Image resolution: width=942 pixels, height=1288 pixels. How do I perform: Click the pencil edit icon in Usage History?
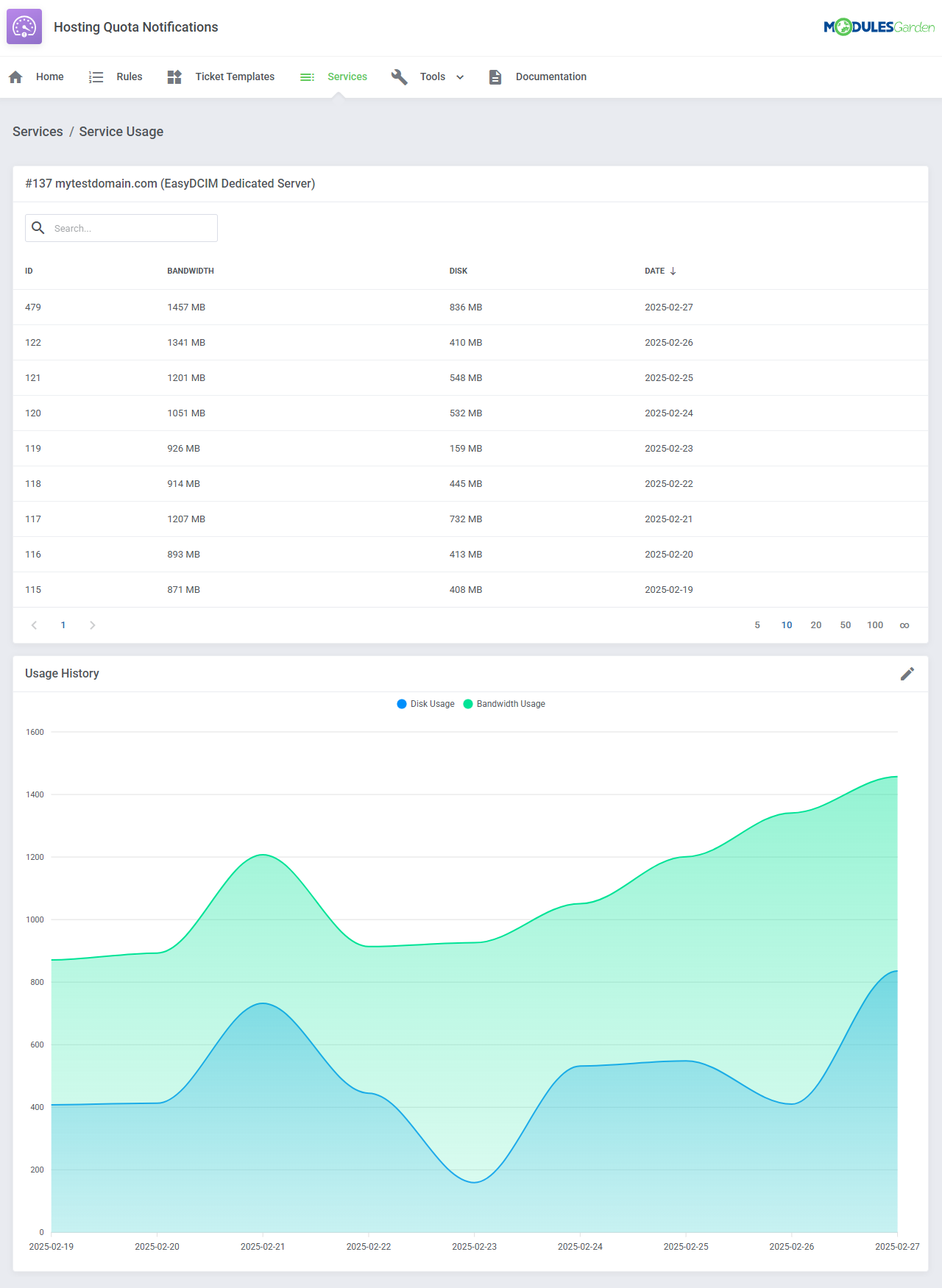tap(907, 674)
